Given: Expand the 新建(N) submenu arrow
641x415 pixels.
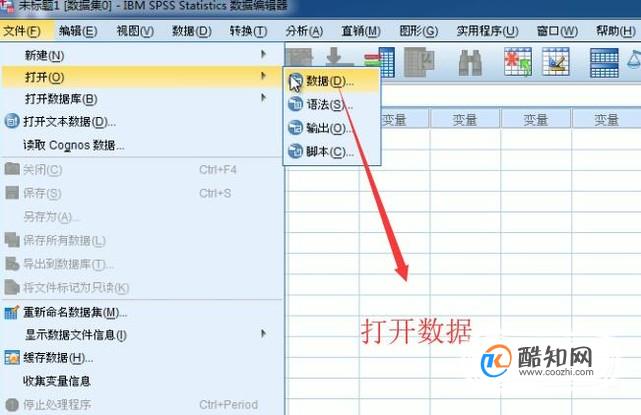Looking at the screenshot, I should click(264, 54).
